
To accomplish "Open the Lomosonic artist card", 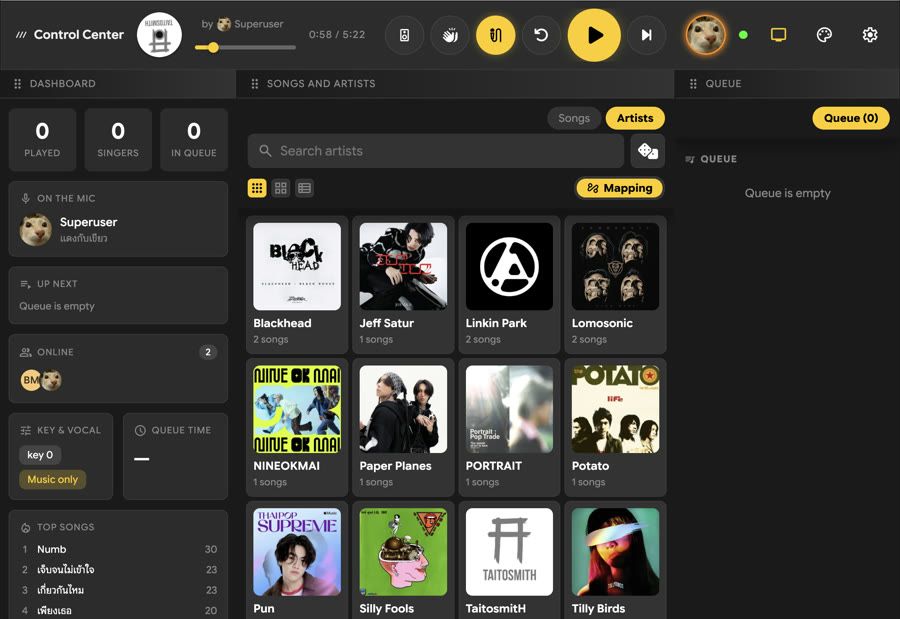I will (x=615, y=285).
